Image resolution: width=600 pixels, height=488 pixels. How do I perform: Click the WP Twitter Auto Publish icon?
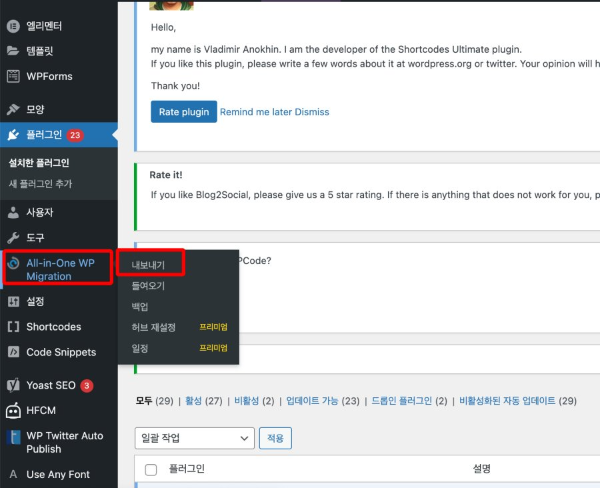[13, 436]
